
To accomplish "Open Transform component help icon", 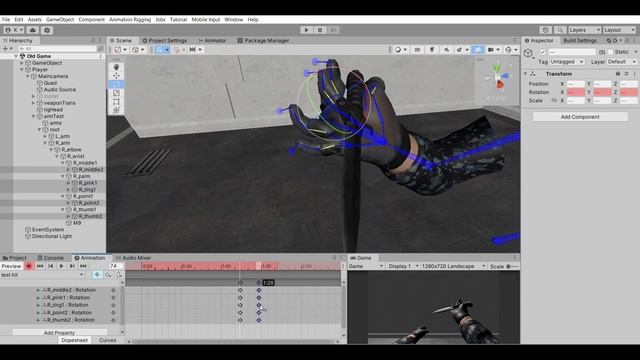I will pyautogui.click(x=618, y=74).
